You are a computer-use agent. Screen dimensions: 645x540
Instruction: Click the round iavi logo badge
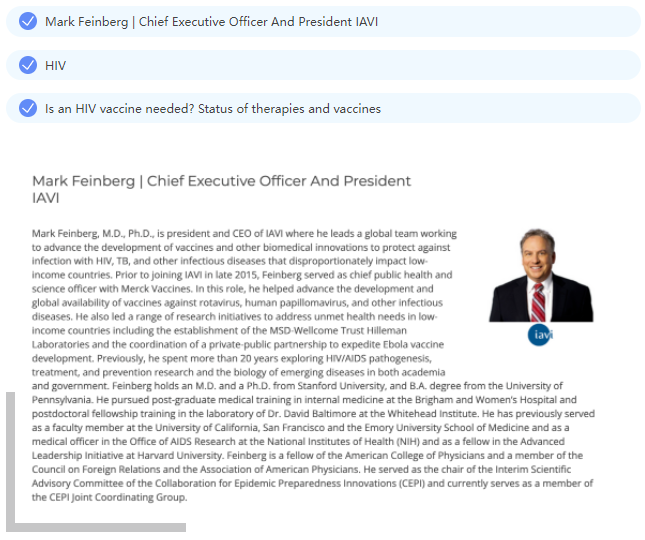click(x=540, y=335)
